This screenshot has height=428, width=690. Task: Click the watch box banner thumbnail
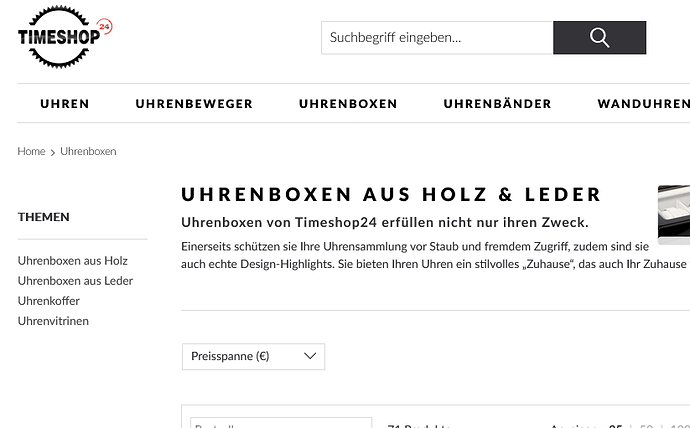674,215
